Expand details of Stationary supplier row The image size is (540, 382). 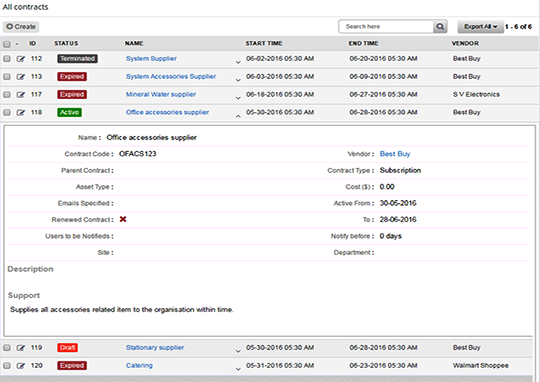(238, 351)
